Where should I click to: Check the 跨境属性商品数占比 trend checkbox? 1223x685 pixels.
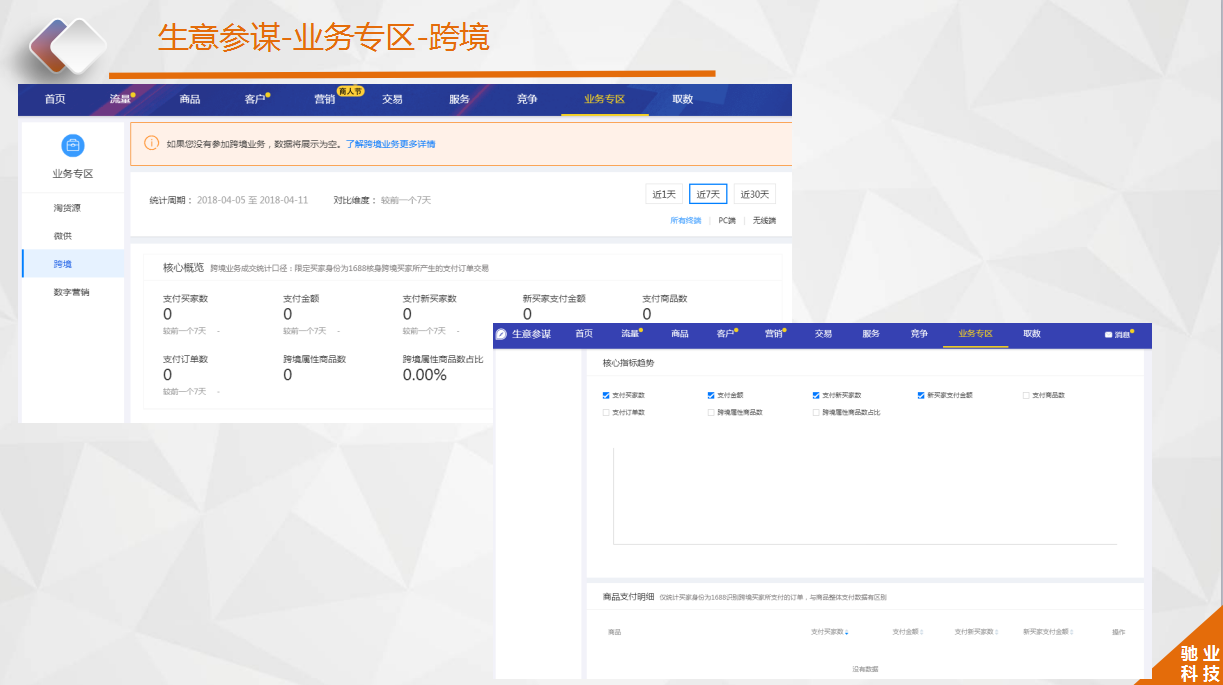tap(816, 412)
